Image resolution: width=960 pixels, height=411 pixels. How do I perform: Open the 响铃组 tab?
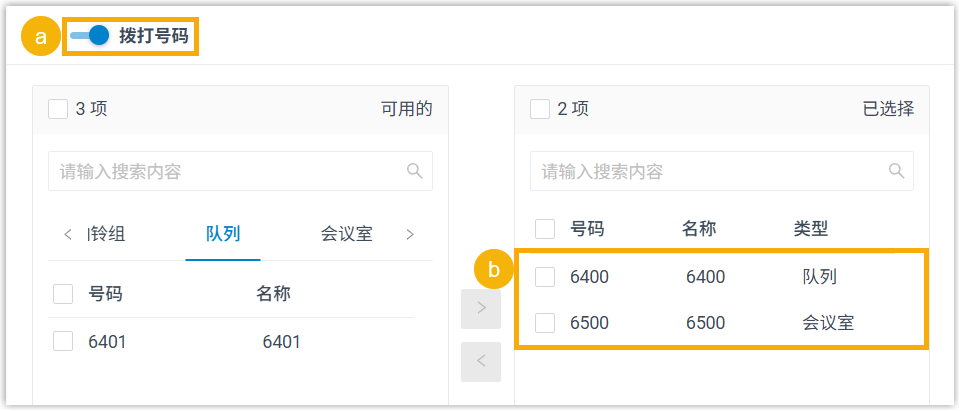click(x=107, y=234)
